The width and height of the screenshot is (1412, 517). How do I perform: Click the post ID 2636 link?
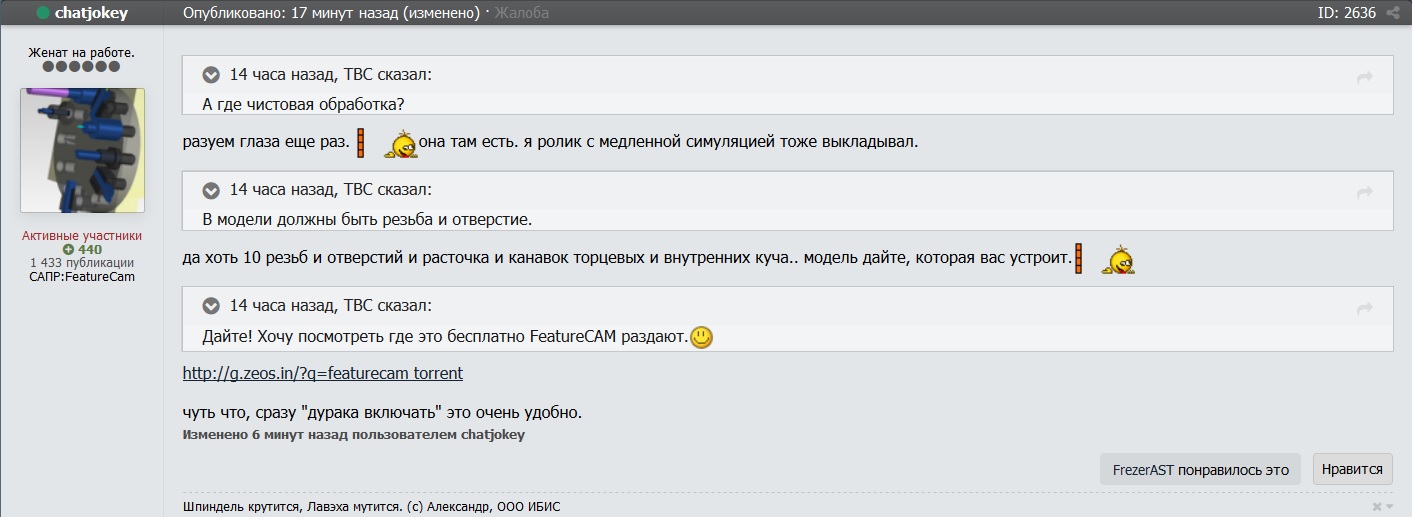pyautogui.click(x=1347, y=13)
